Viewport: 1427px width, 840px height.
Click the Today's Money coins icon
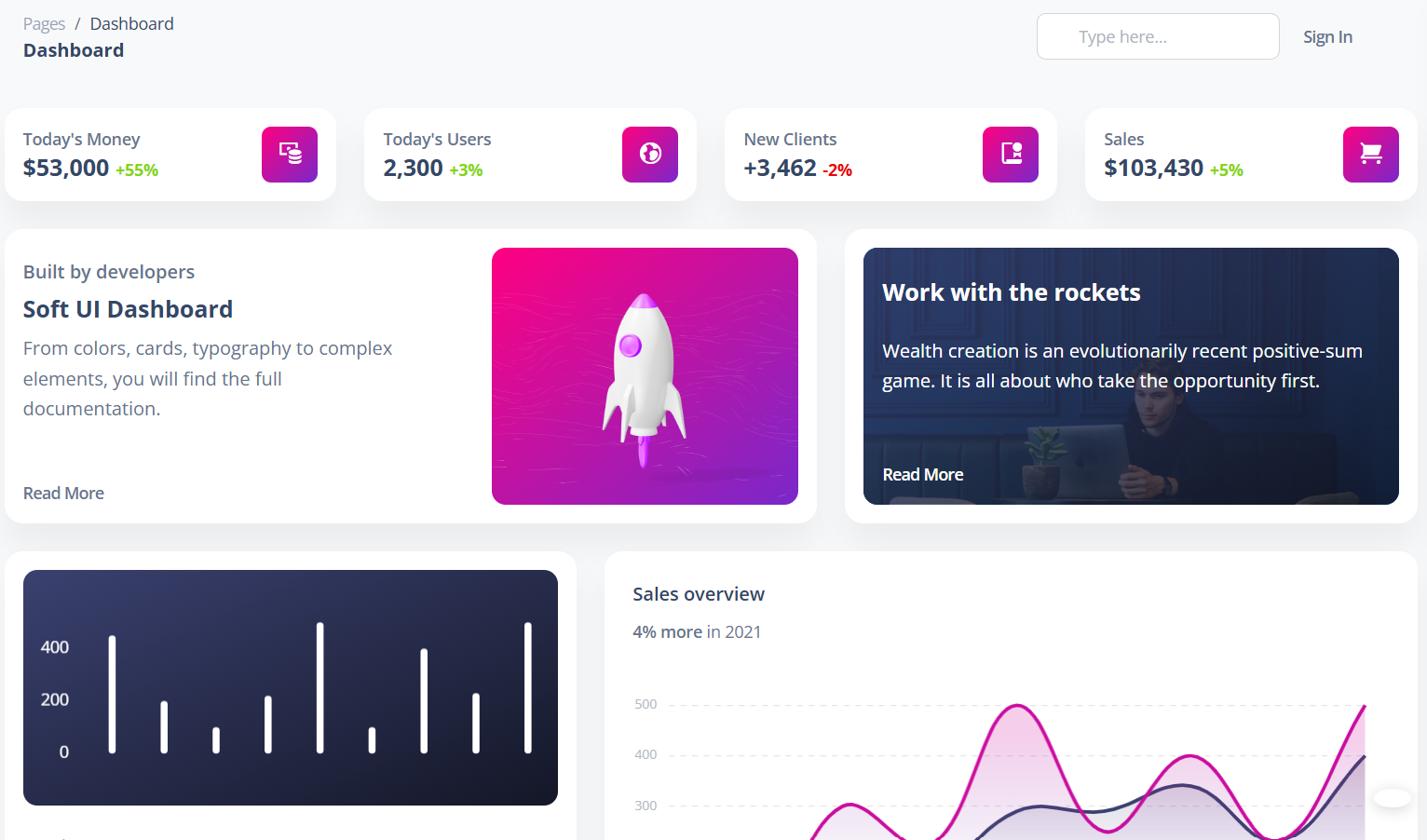[290, 155]
